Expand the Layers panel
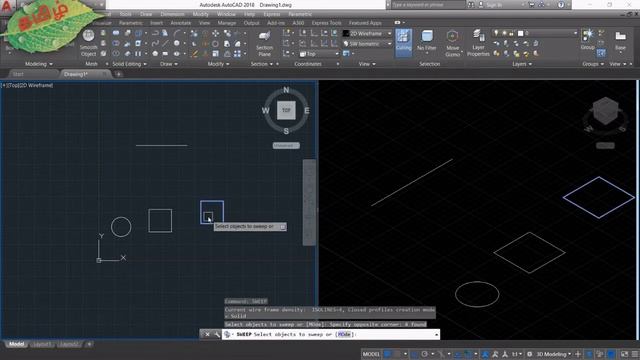 tap(522, 64)
